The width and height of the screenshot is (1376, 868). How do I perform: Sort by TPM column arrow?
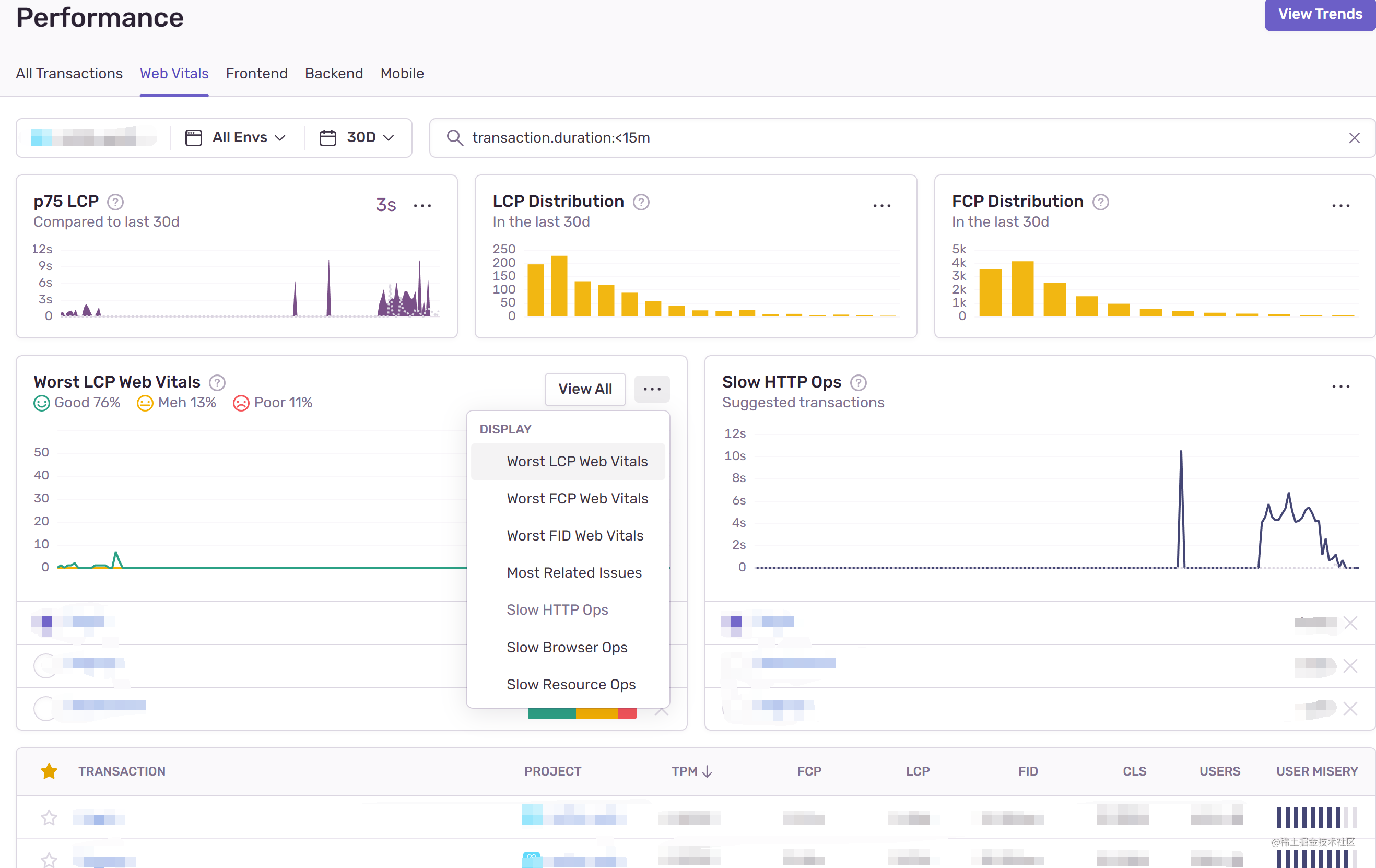[707, 771]
